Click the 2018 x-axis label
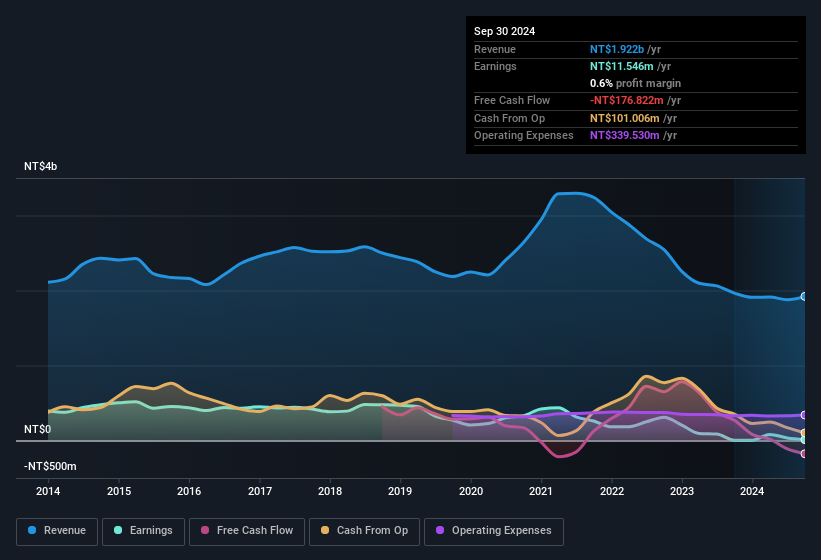 [330, 491]
